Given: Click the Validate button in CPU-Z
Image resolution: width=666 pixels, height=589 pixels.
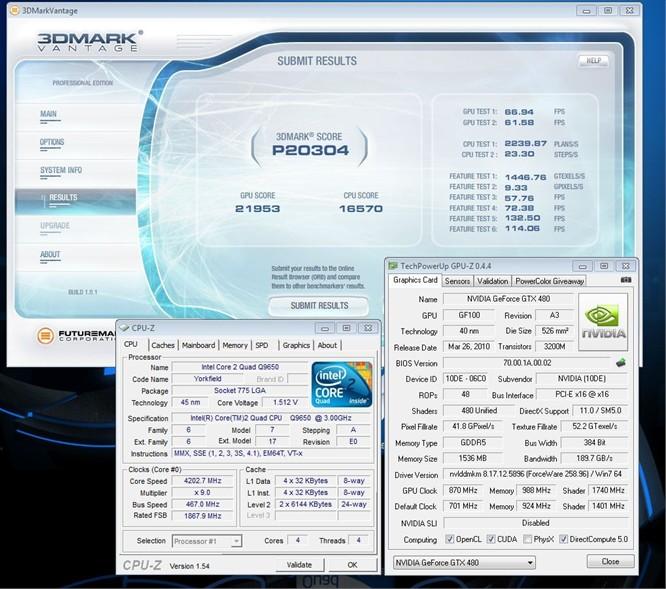Looking at the screenshot, I should point(299,565).
